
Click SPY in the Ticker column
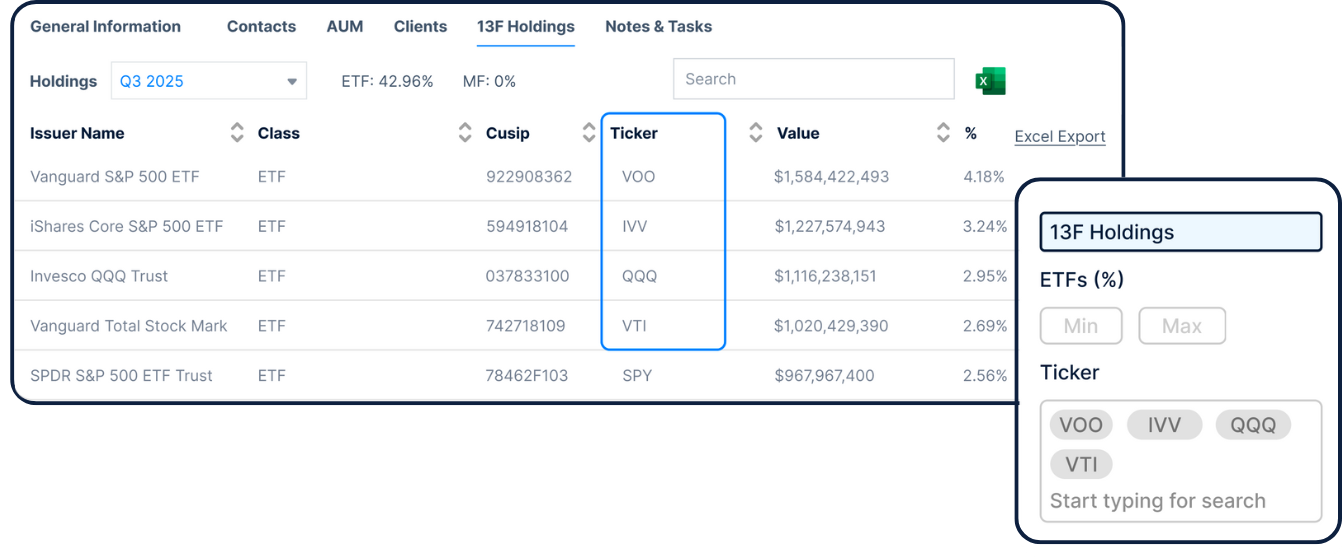pyautogui.click(x=636, y=376)
